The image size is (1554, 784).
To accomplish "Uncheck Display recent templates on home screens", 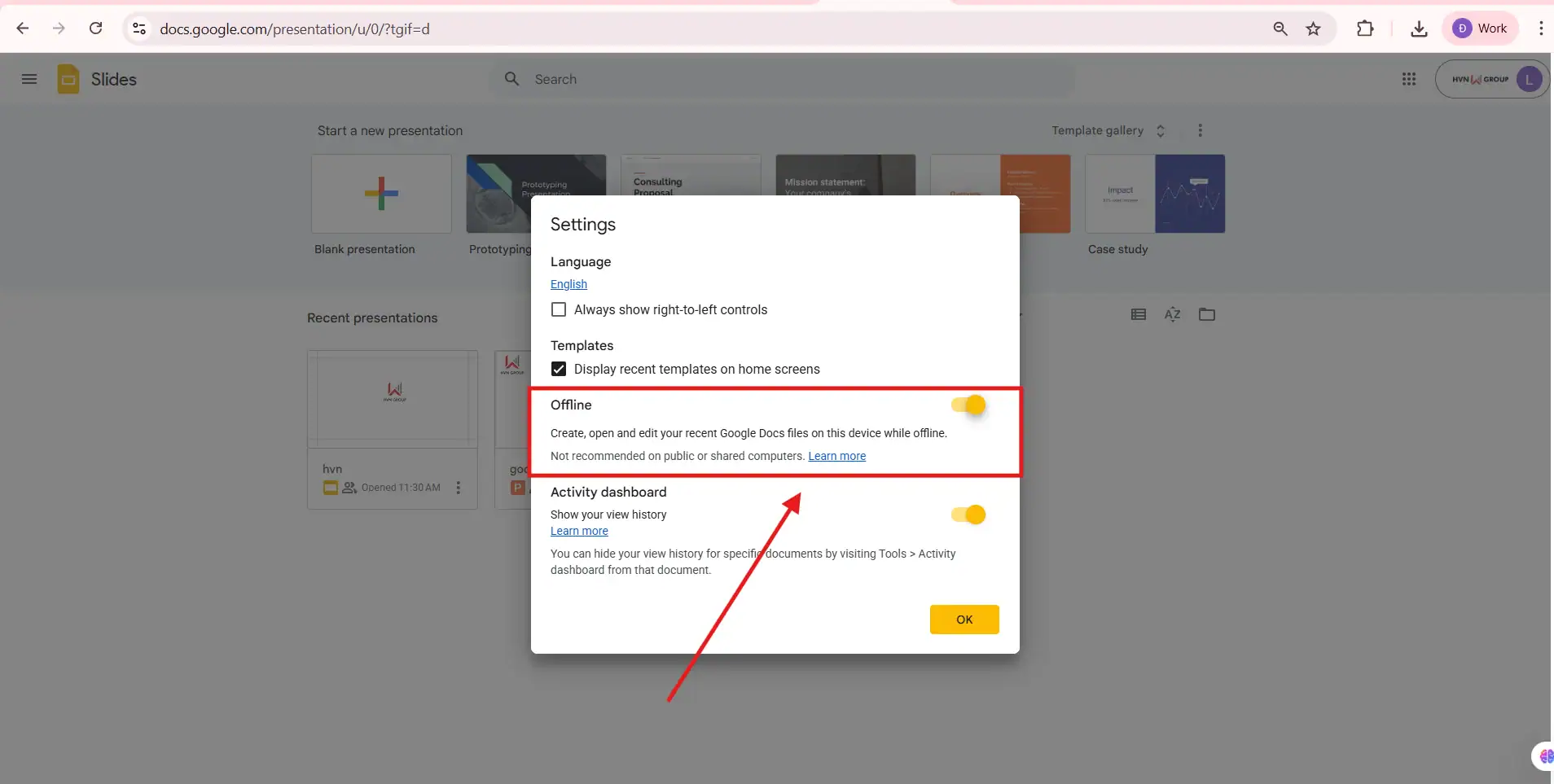I will [559, 369].
